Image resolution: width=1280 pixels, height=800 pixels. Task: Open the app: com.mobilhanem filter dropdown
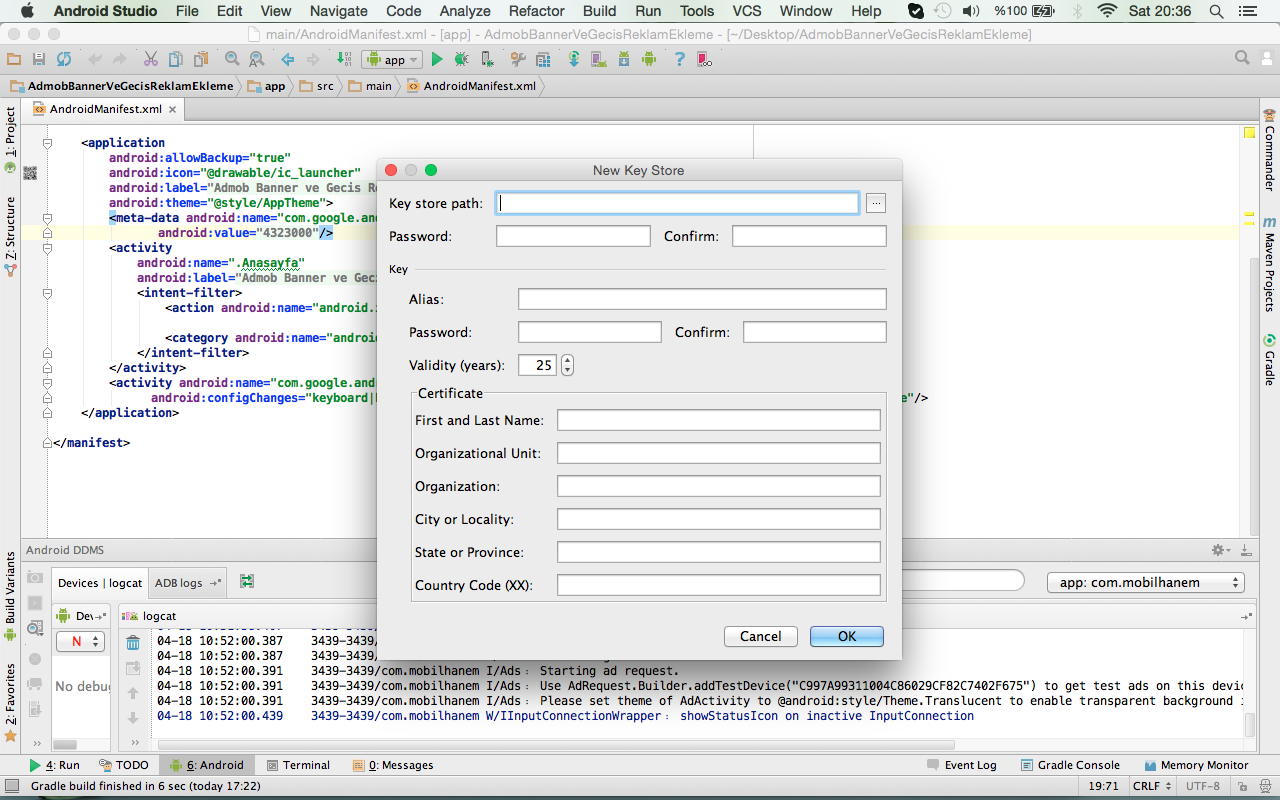coord(1145,582)
